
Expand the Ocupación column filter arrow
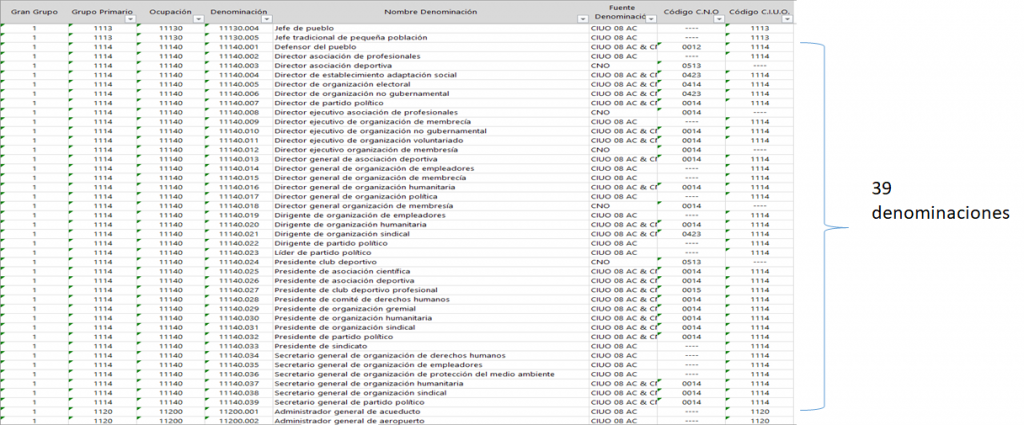coord(198,20)
